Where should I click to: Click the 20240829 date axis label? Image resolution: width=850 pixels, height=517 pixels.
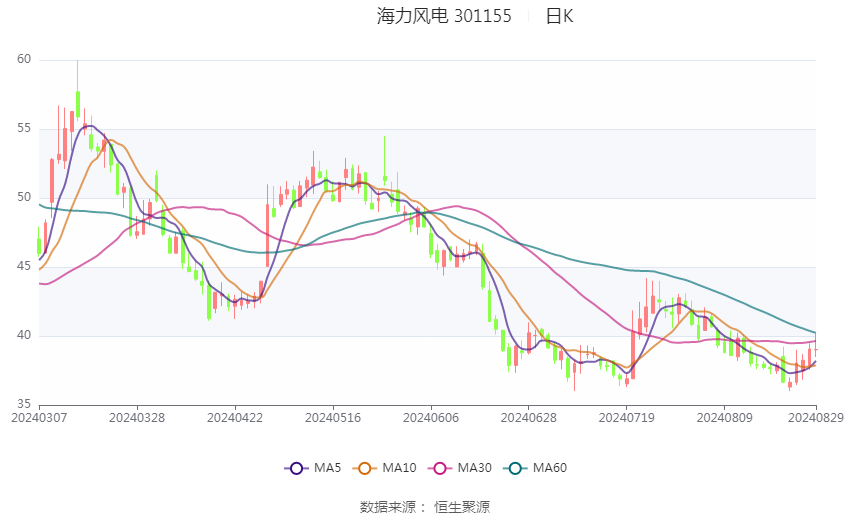pyautogui.click(x=816, y=417)
